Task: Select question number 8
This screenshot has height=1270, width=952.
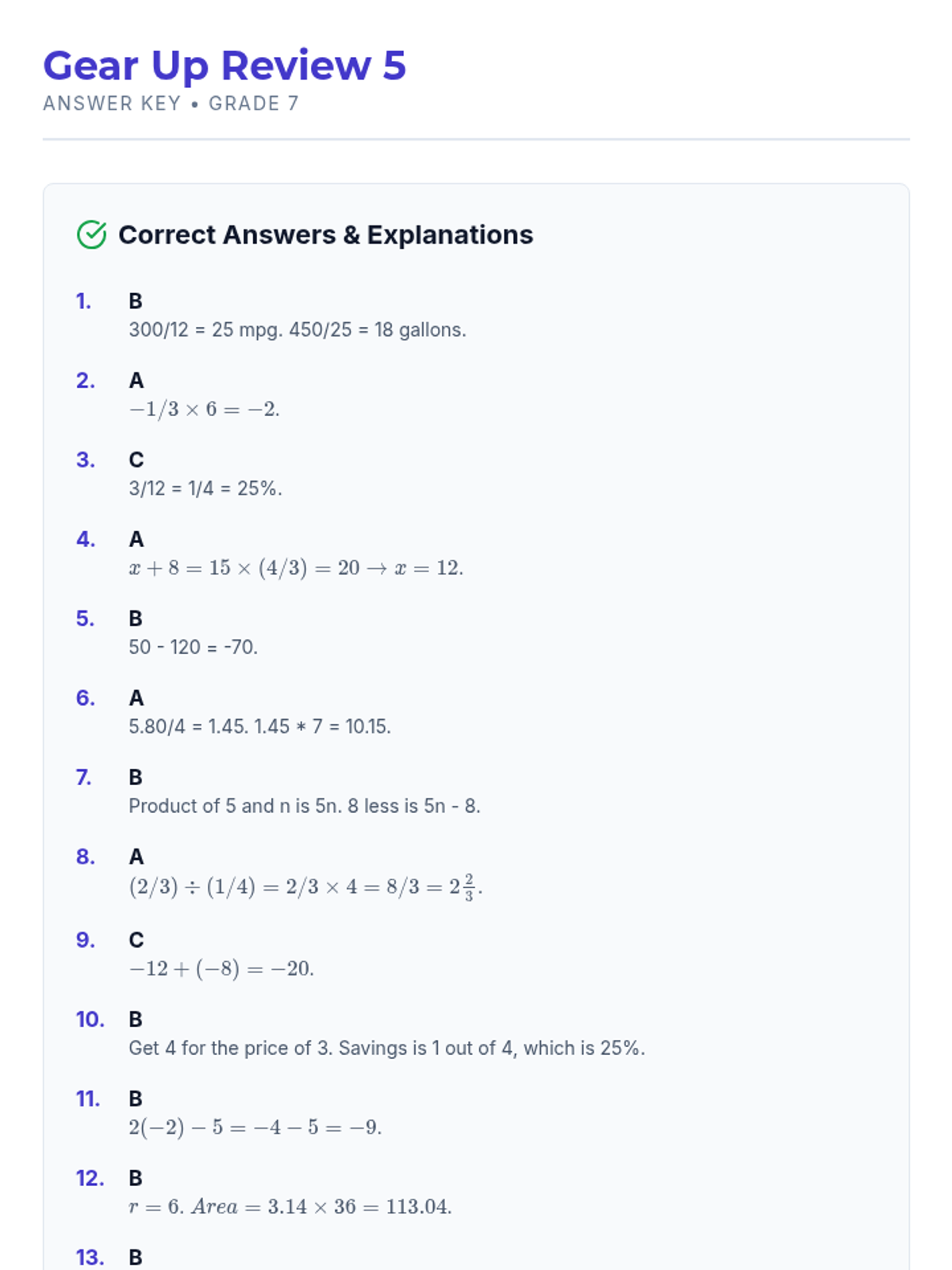Action: [x=85, y=857]
